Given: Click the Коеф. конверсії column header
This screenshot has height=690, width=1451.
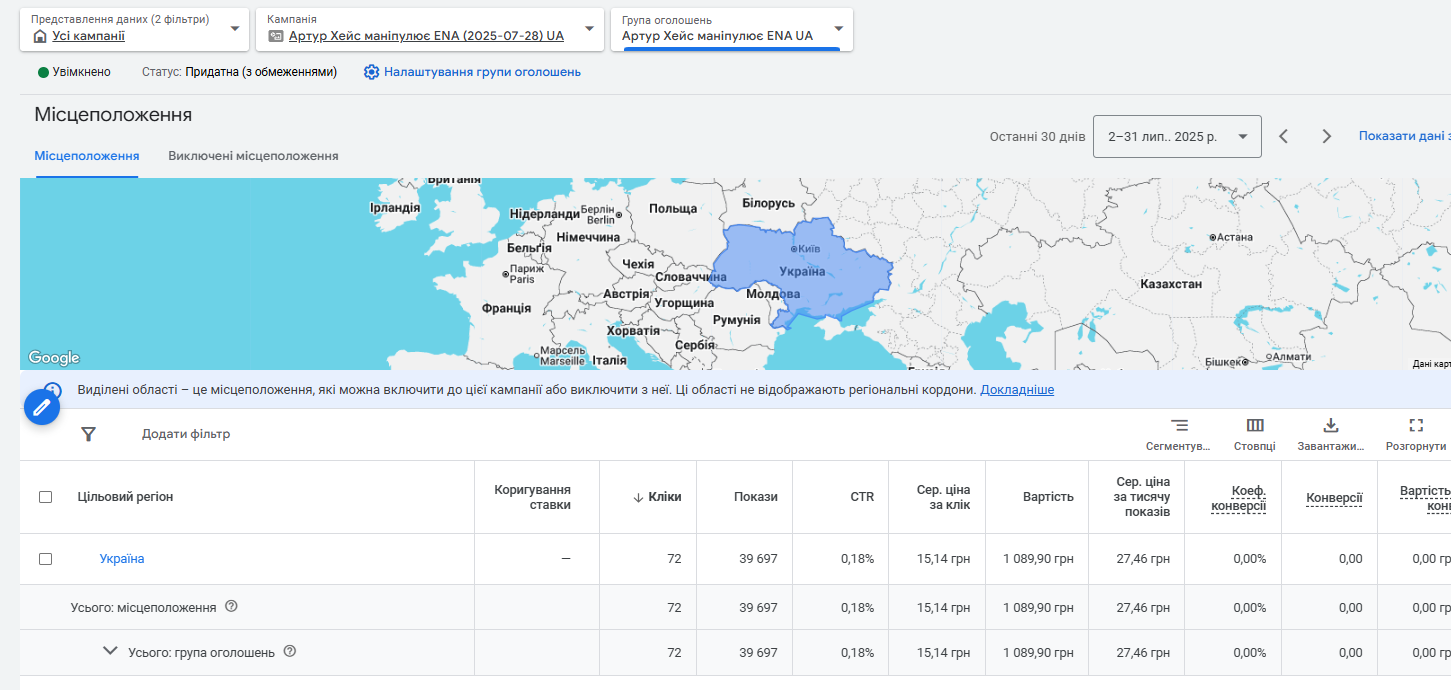Looking at the screenshot, I should (1239, 498).
